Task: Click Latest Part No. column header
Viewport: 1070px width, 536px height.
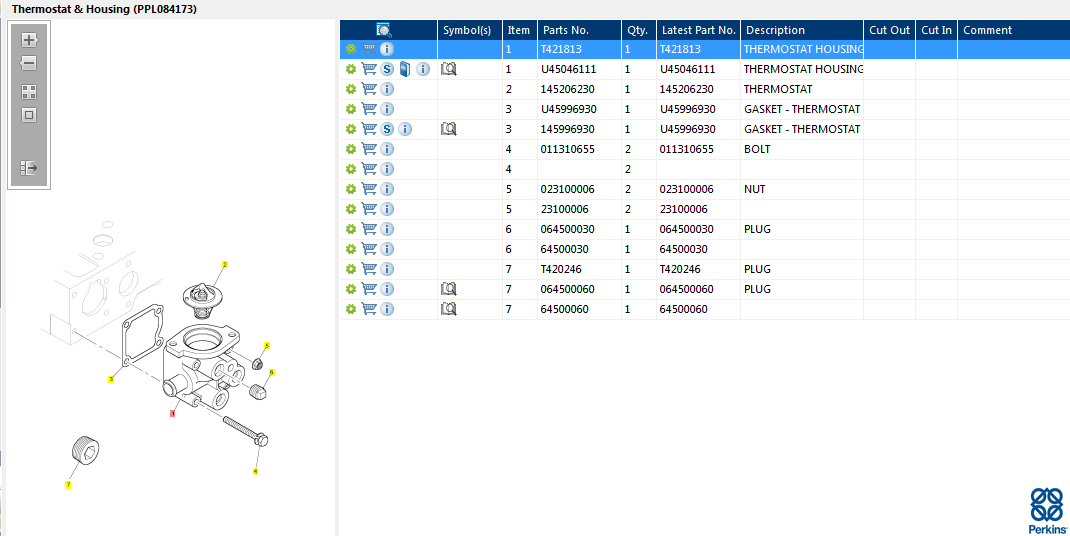Action: [x=698, y=30]
